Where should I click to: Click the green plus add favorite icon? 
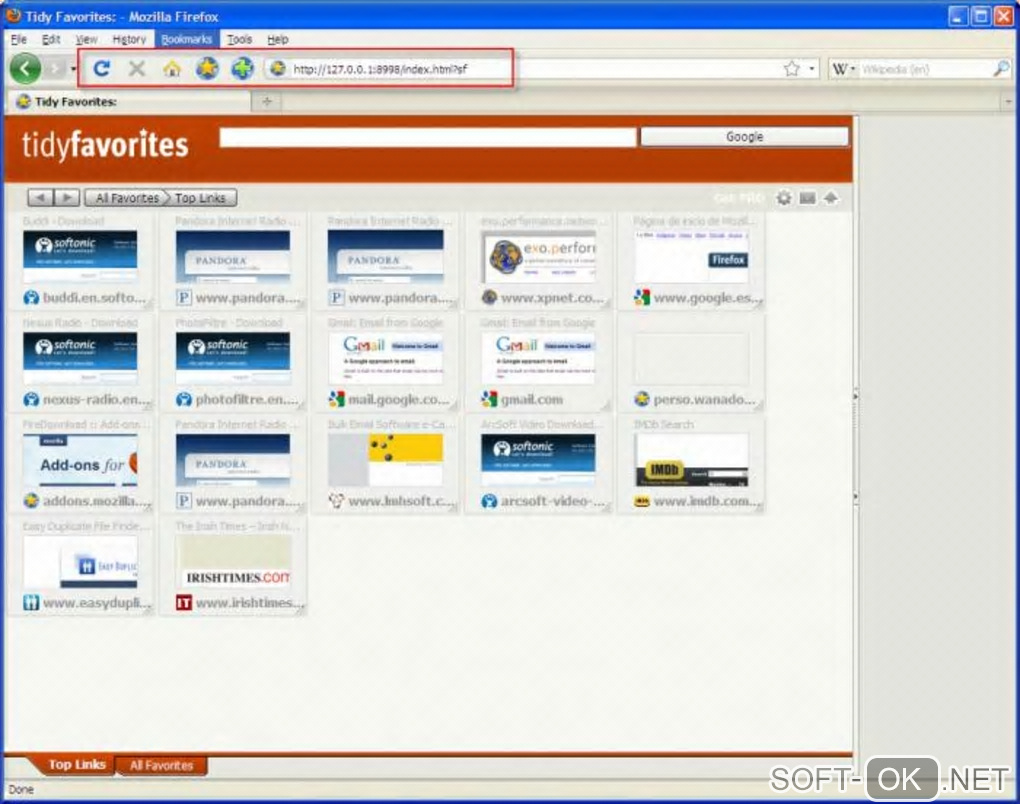(242, 68)
